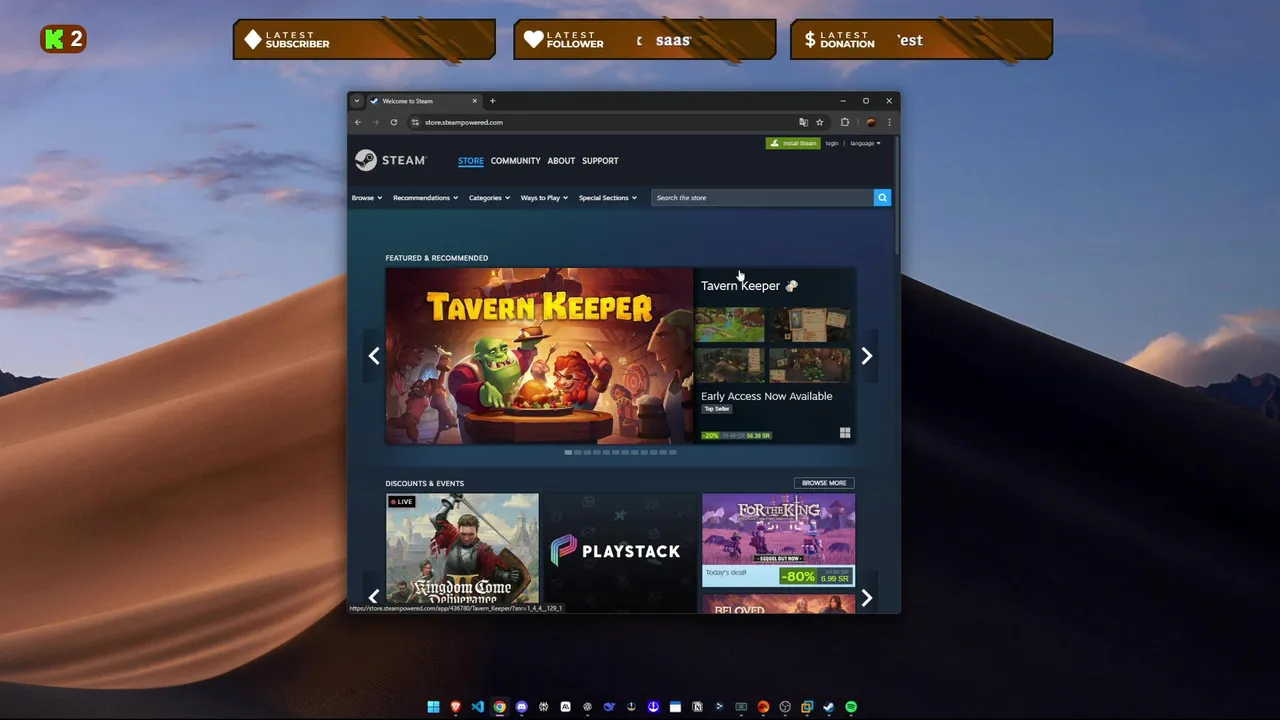The image size is (1280, 720).
Task: Show next featured game with right arrow
Action: pyautogui.click(x=867, y=356)
